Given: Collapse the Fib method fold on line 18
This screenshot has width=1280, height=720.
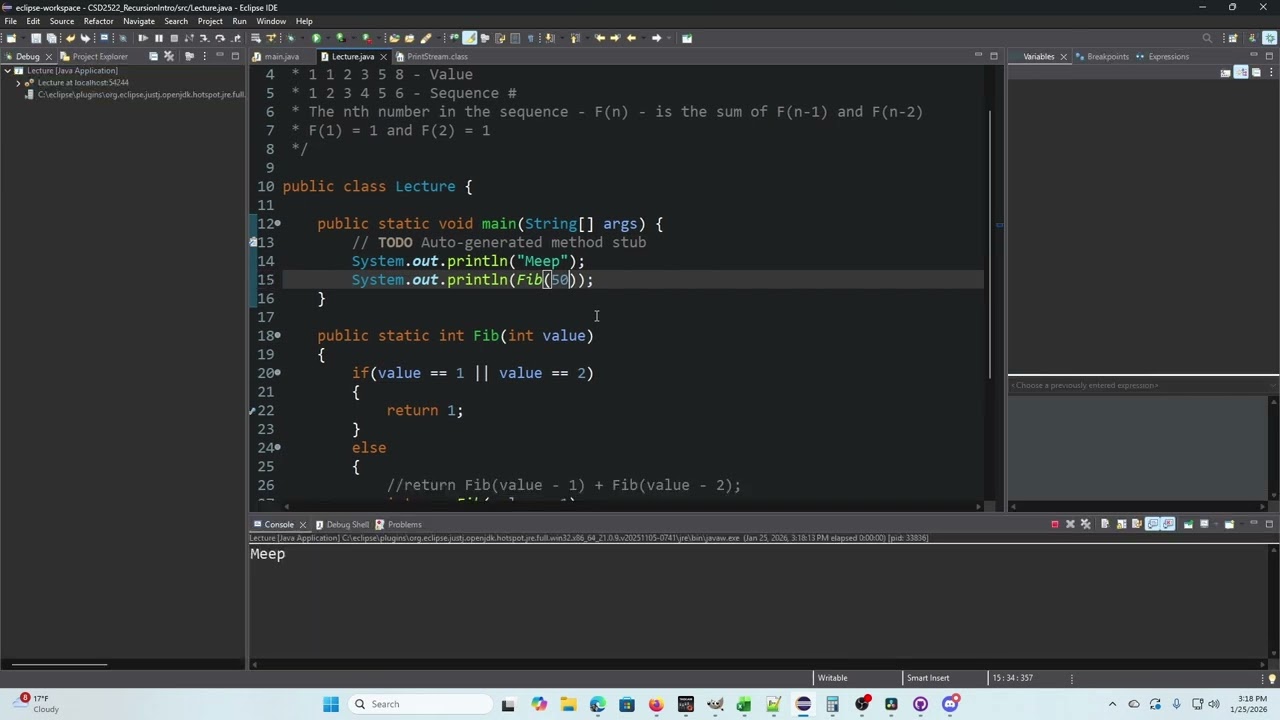Looking at the screenshot, I should [278, 336].
